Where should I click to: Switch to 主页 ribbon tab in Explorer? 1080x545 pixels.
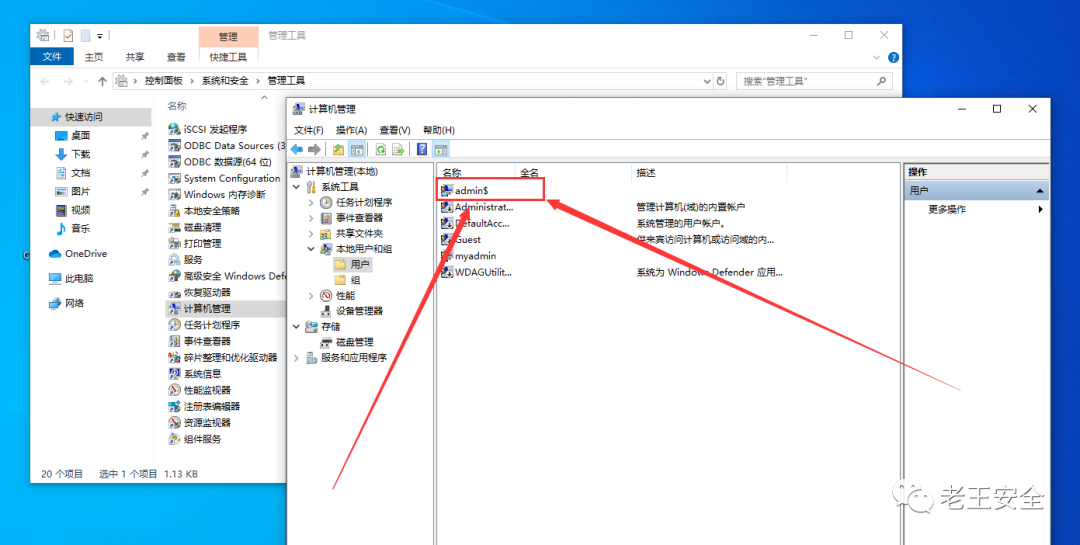pyautogui.click(x=94, y=57)
